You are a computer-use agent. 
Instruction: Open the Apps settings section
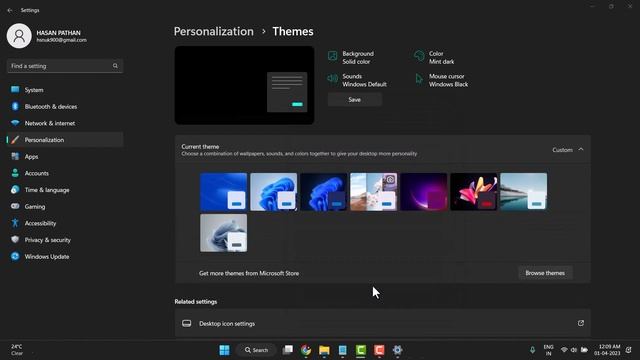coord(64,157)
